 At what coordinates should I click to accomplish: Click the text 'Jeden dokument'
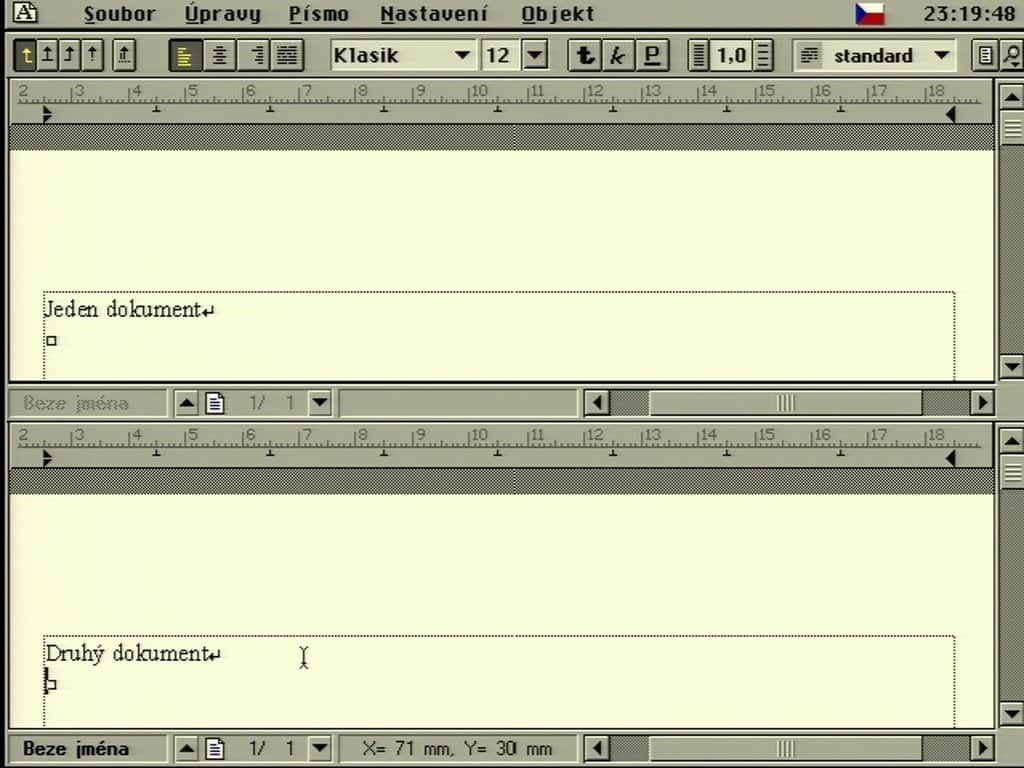click(122, 309)
